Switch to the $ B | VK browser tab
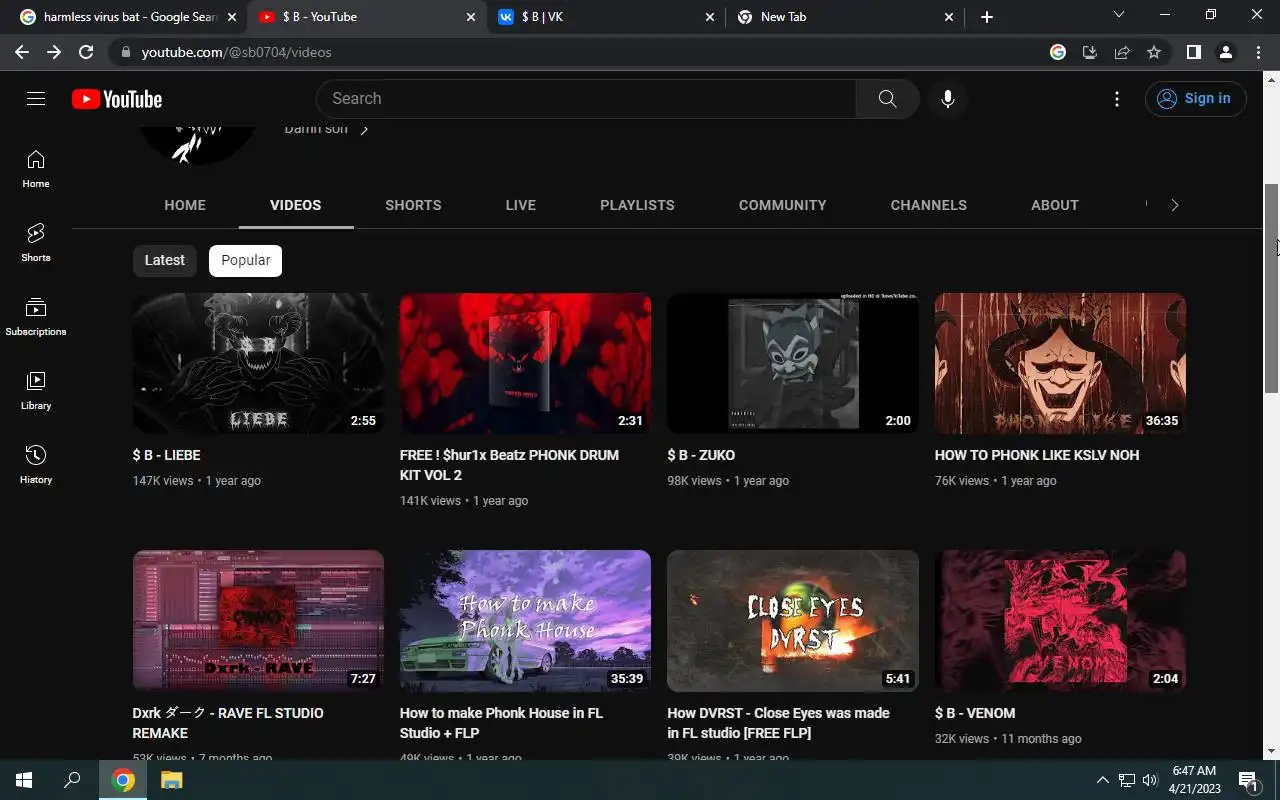 (x=606, y=17)
